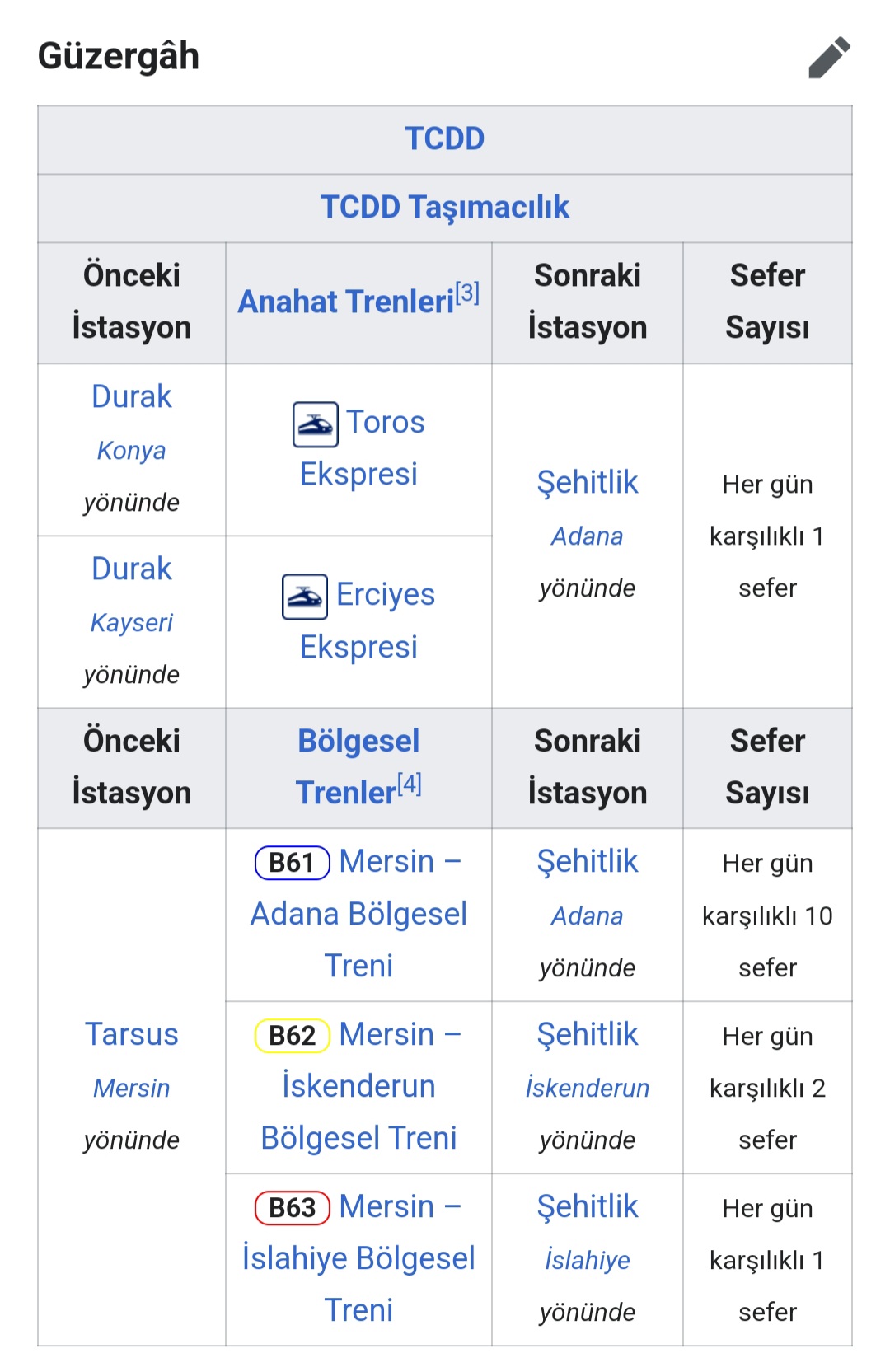Image resolution: width=890 pixels, height=1372 pixels.
Task: Click the pencil edit icon beside Güzergâh
Action: pos(829,57)
